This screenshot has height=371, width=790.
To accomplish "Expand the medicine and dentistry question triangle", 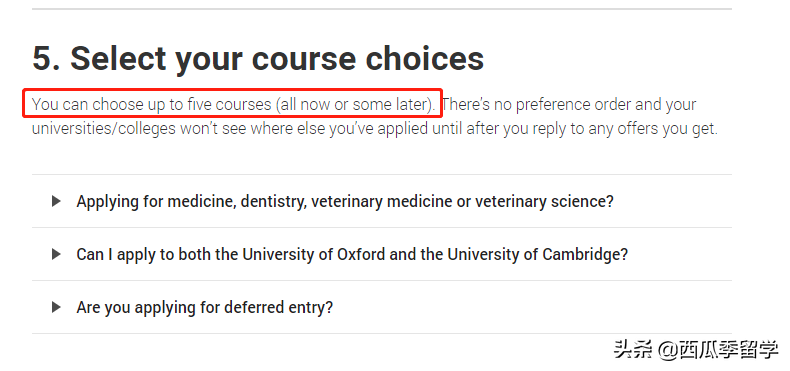I will 56,202.
